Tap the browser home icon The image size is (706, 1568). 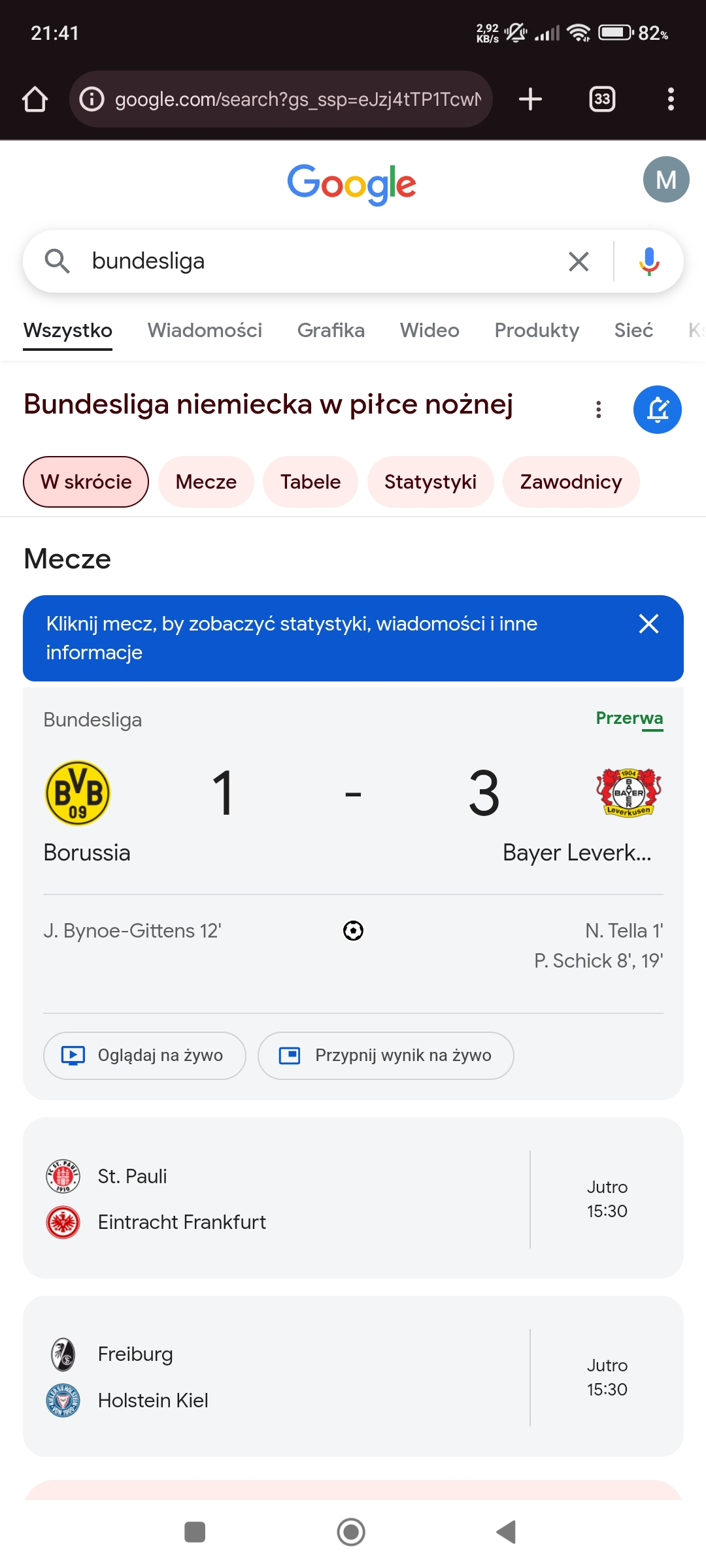(35, 99)
